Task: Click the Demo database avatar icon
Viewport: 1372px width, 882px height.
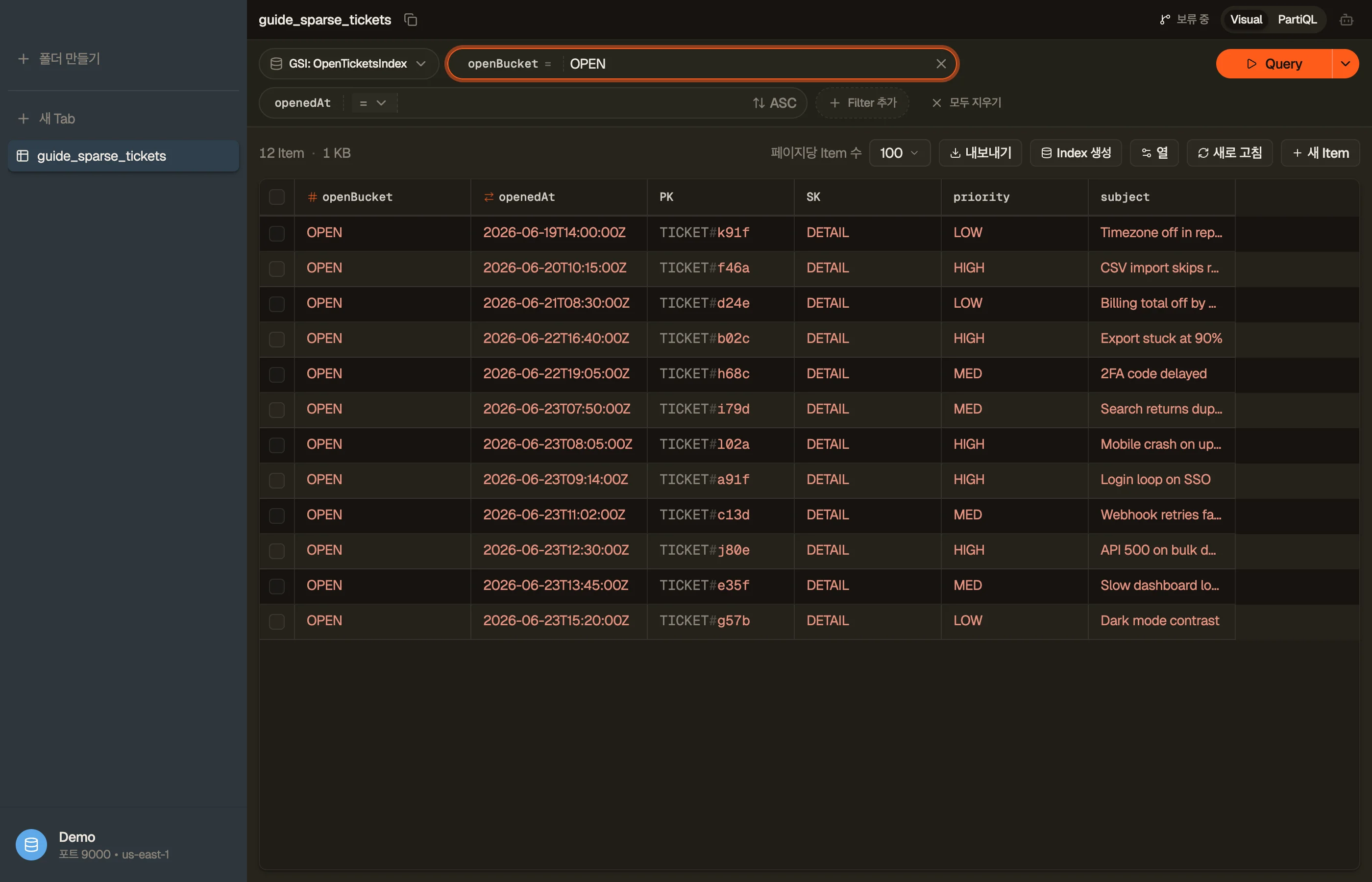Action: click(x=31, y=845)
